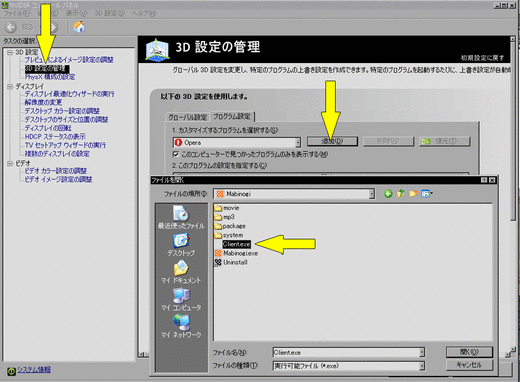Open the Help menu
The width and height of the screenshot is (520, 382).
point(144,13)
